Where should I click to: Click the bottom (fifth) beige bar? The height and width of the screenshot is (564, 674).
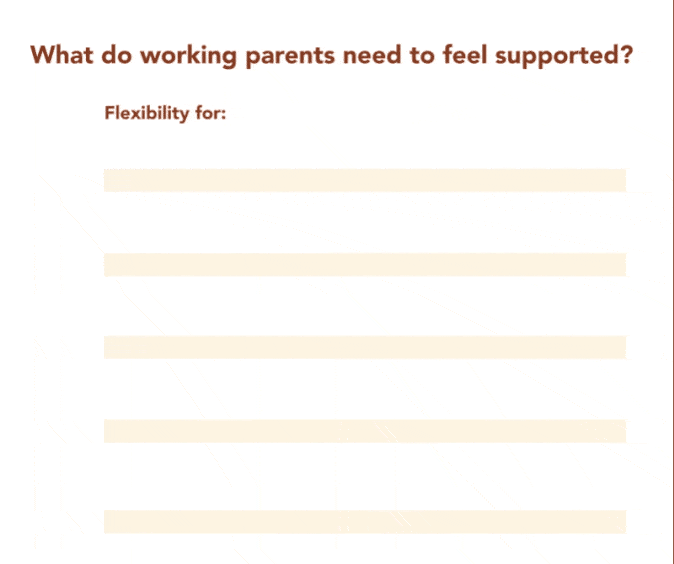click(x=364, y=521)
